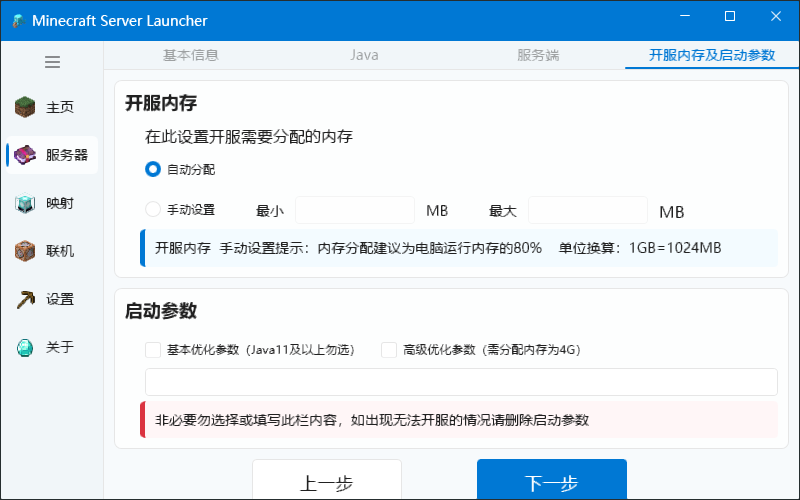
Task: Click the startup parameters text field
Action: pos(461,382)
